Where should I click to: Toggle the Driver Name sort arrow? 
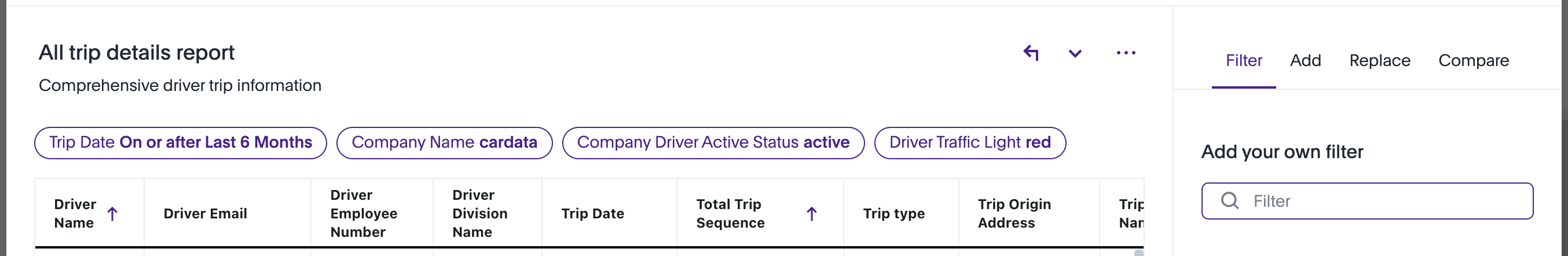[112, 214]
